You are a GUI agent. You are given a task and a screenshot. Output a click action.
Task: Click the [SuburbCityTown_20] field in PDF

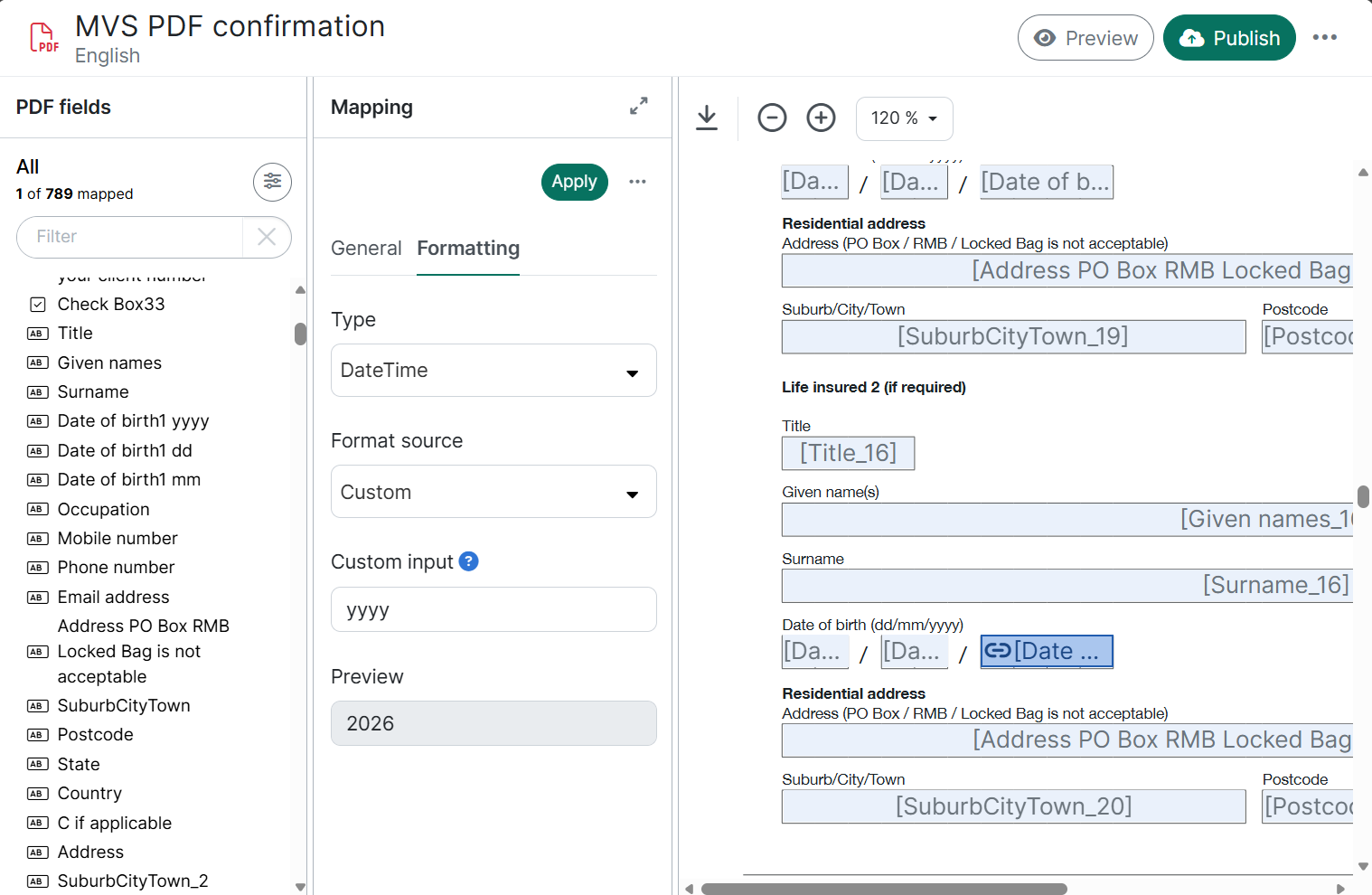pos(1013,806)
